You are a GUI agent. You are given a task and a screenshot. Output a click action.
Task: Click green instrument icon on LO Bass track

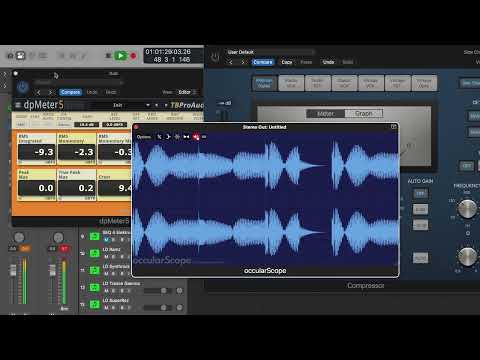(95, 253)
